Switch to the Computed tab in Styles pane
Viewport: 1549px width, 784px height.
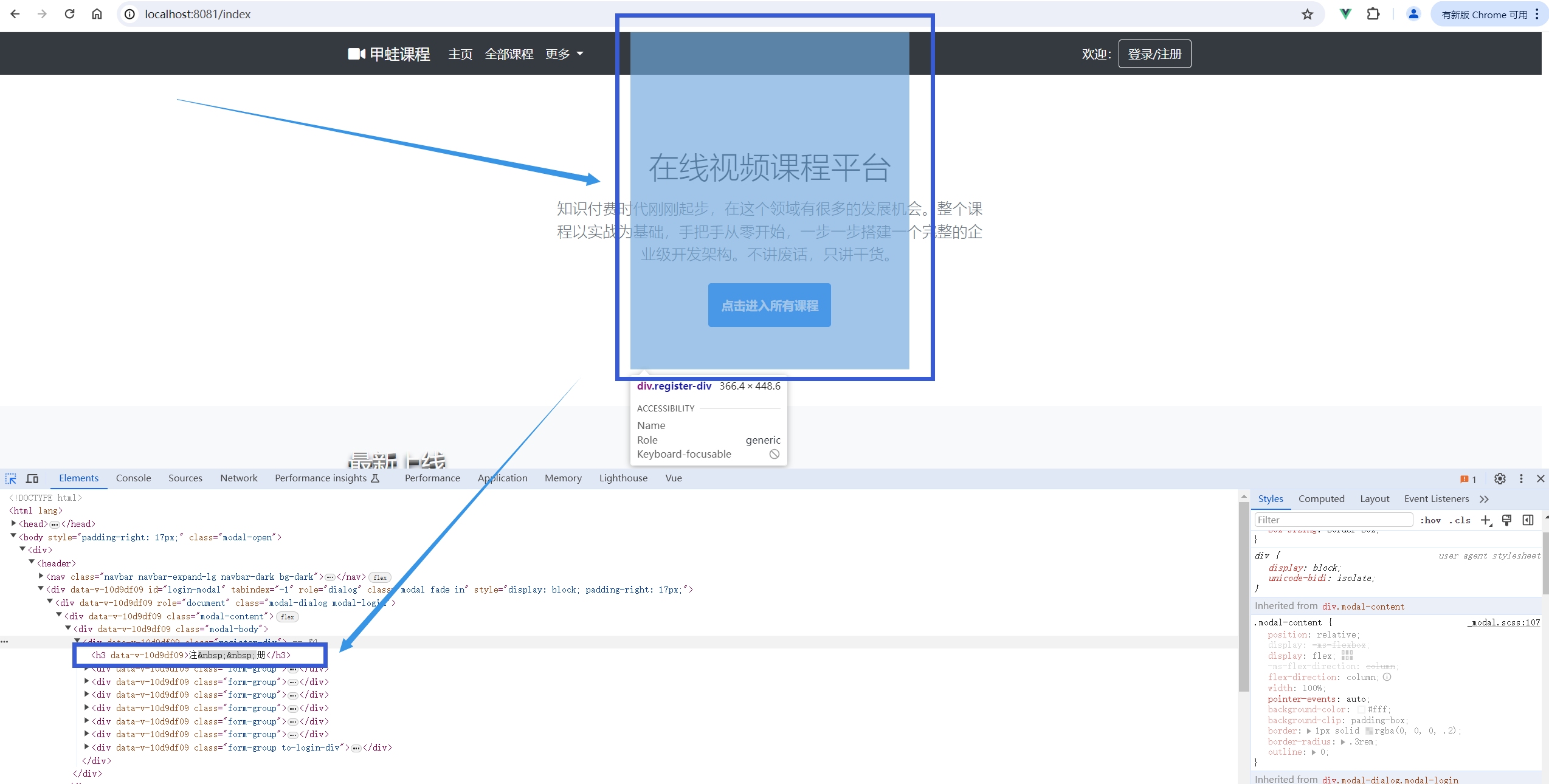(1322, 498)
